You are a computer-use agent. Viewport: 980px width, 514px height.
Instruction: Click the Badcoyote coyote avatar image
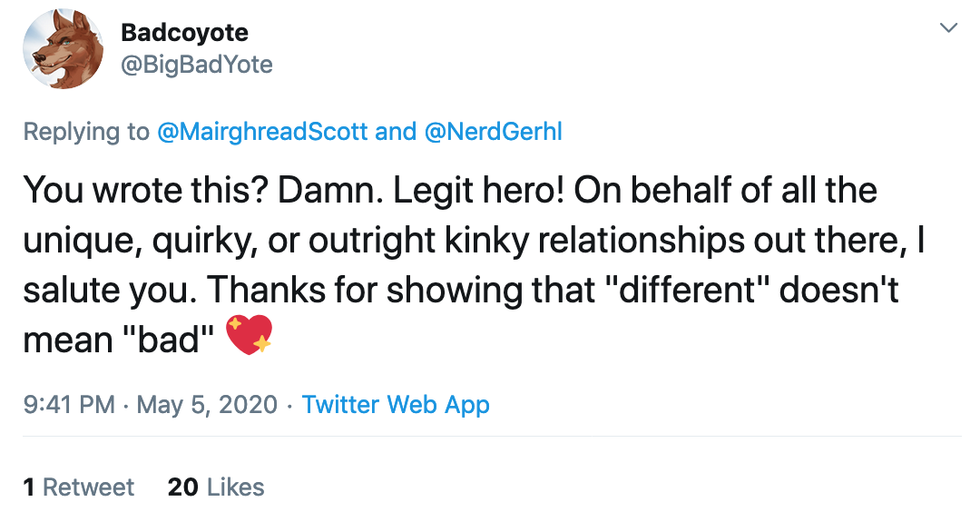[62, 47]
